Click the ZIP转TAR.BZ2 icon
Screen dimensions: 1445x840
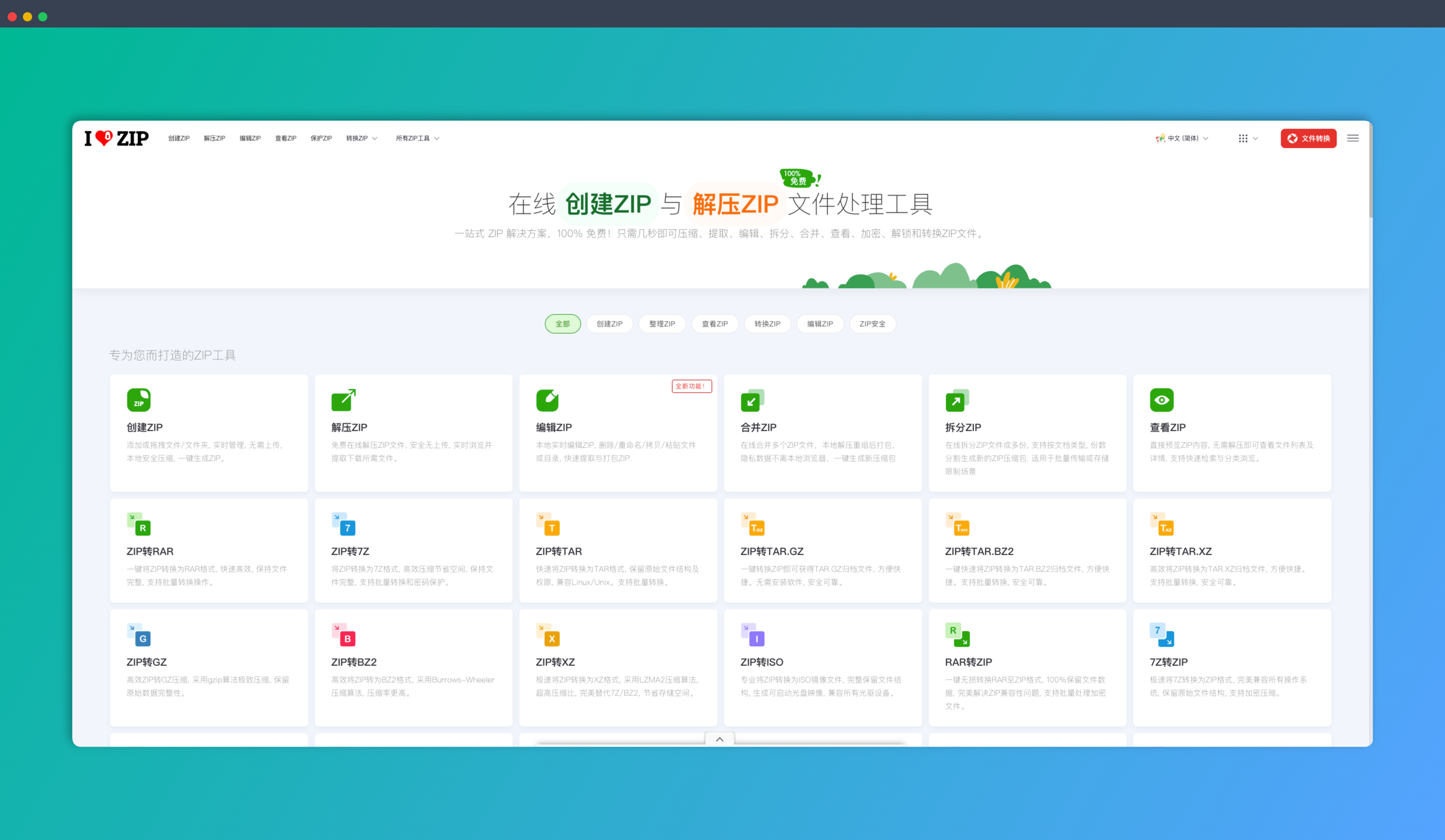tap(957, 524)
